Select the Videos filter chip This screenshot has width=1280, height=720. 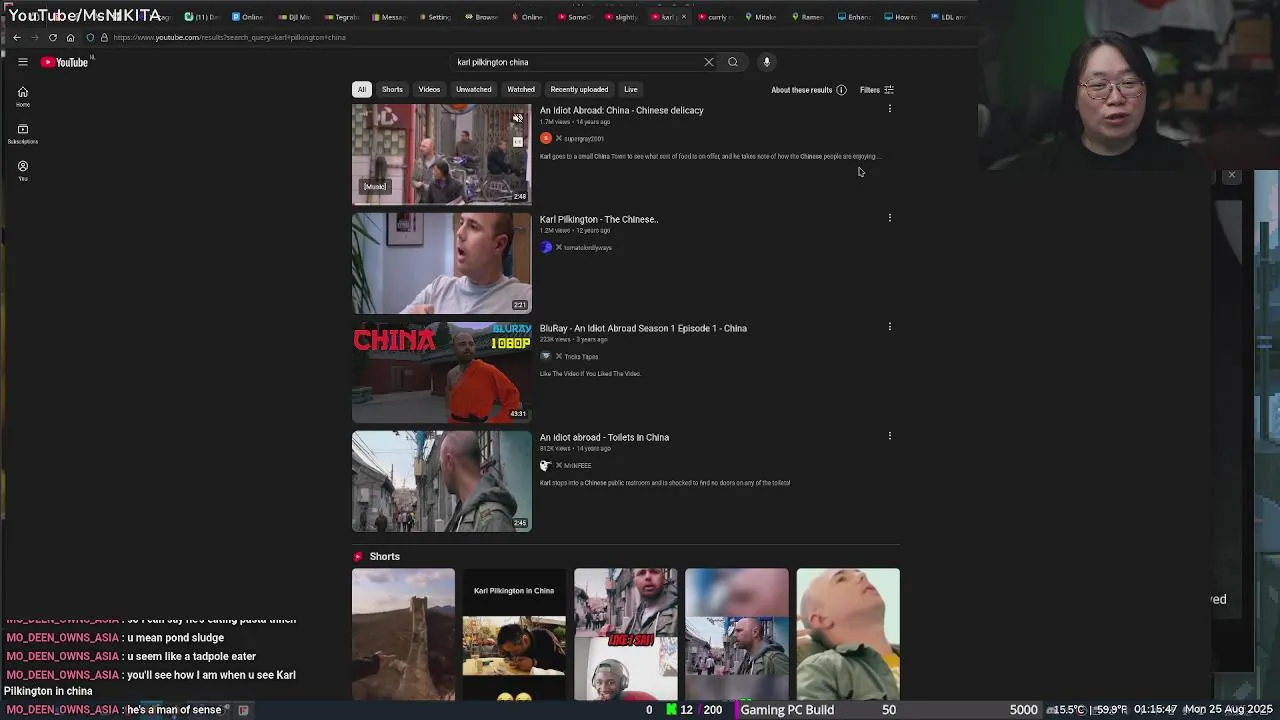(429, 89)
